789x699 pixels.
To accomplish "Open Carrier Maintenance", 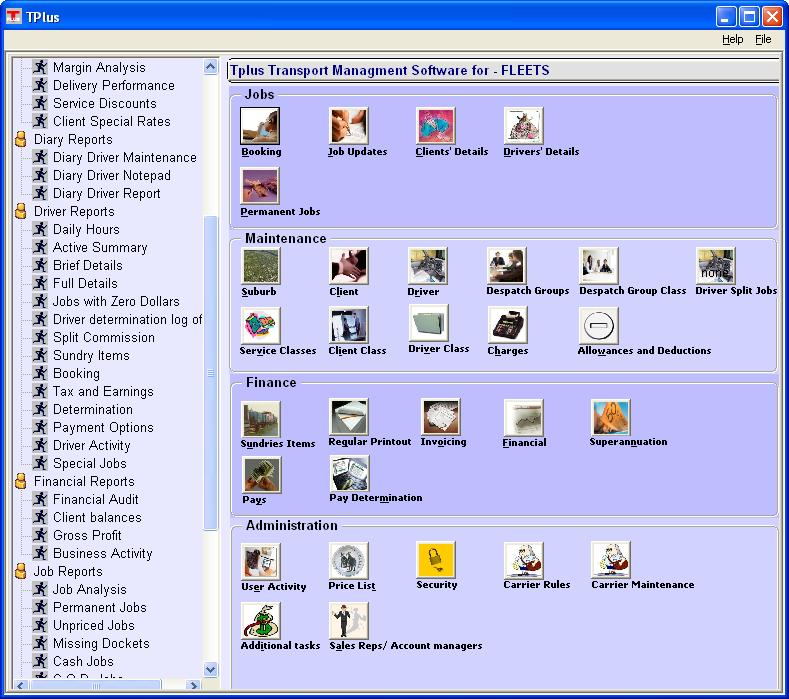I will [611, 560].
